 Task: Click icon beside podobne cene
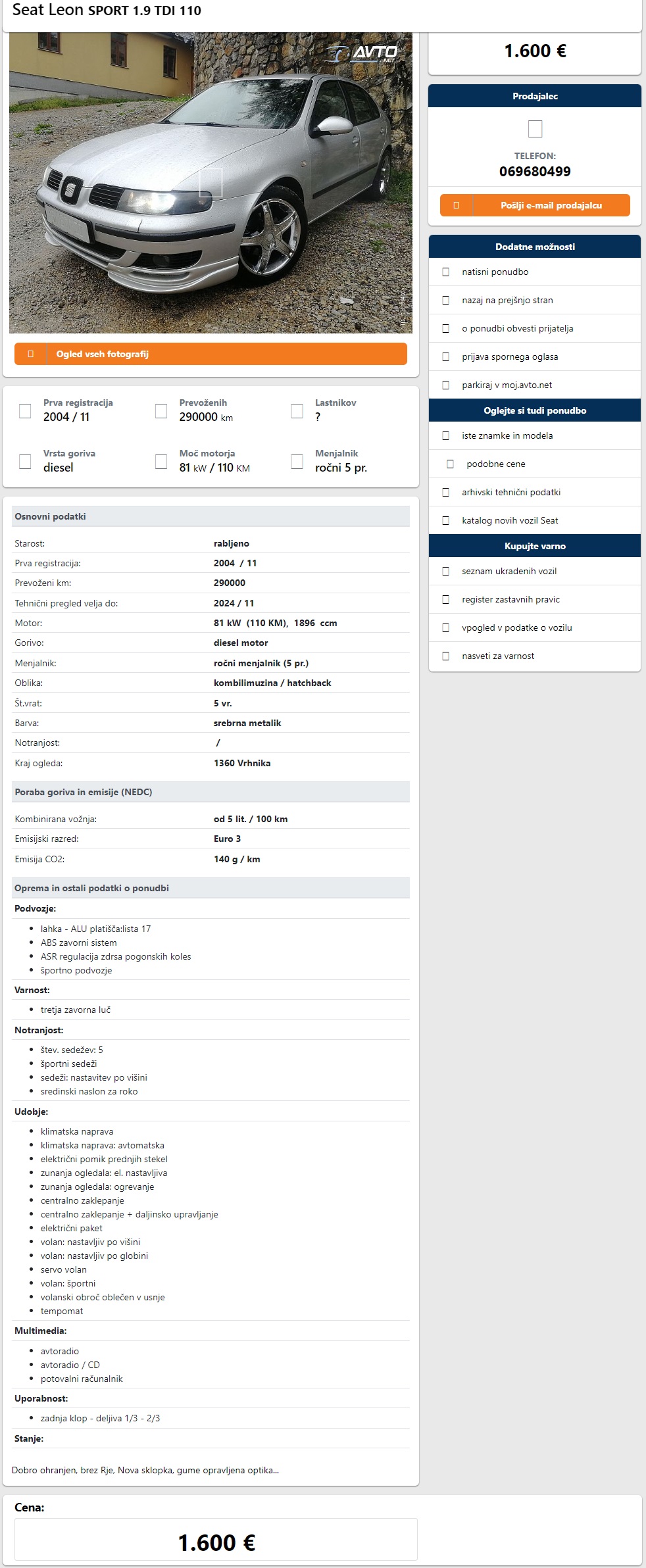[x=451, y=464]
